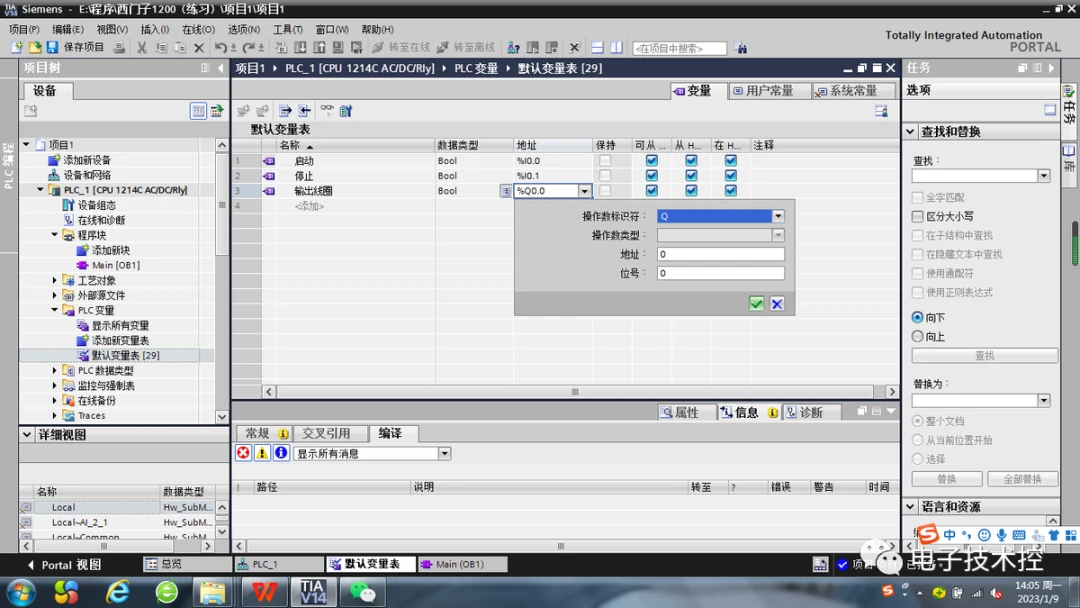Open the 项目(P) menu
The width and height of the screenshot is (1080, 608).
coord(24,30)
